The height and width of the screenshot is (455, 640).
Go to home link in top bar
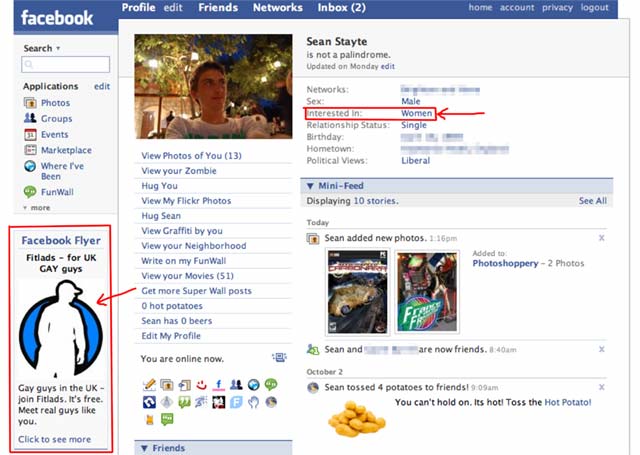480,7
